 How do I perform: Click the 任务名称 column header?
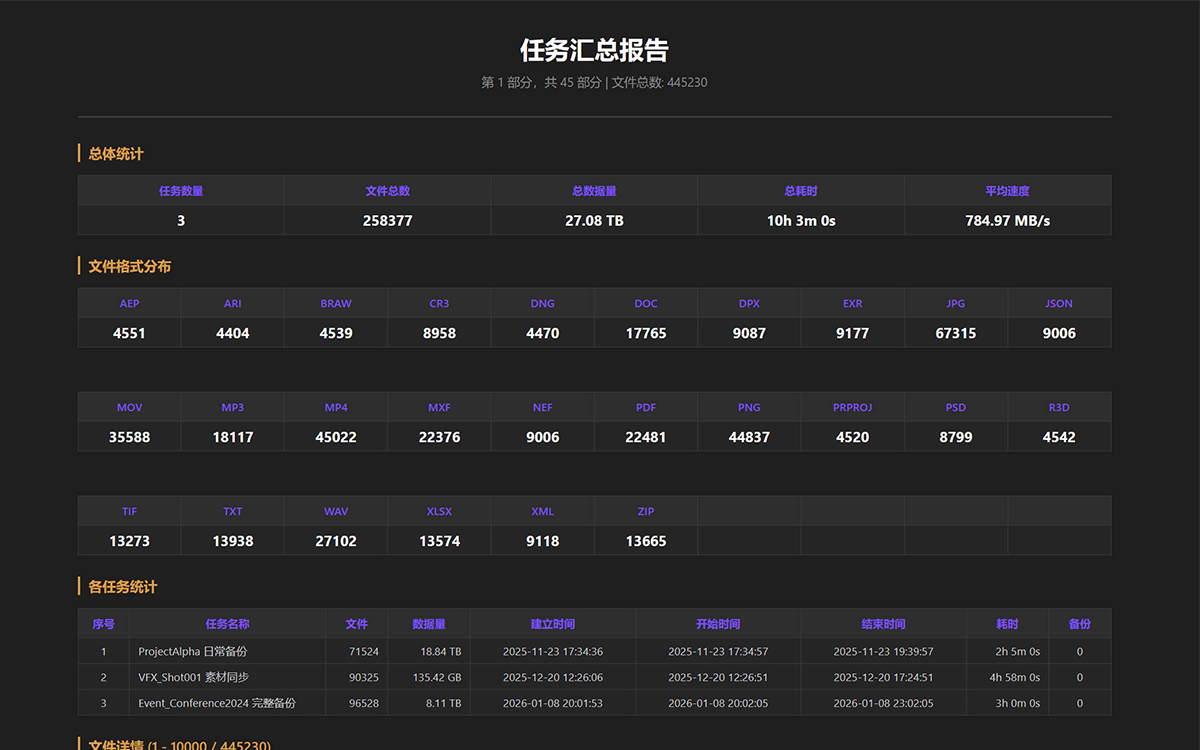[227, 624]
